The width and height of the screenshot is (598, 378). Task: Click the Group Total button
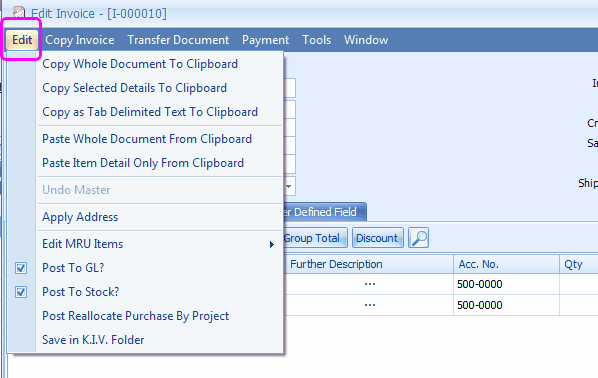[315, 238]
